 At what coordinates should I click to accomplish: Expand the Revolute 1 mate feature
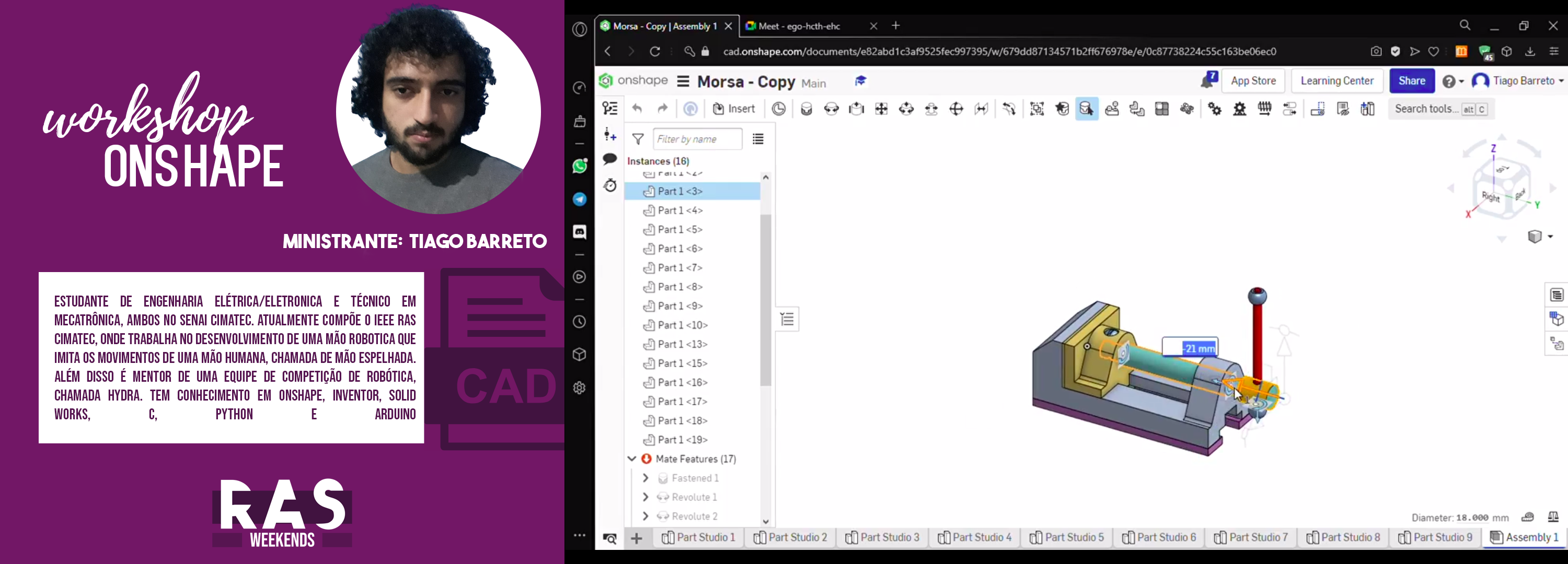(x=647, y=497)
